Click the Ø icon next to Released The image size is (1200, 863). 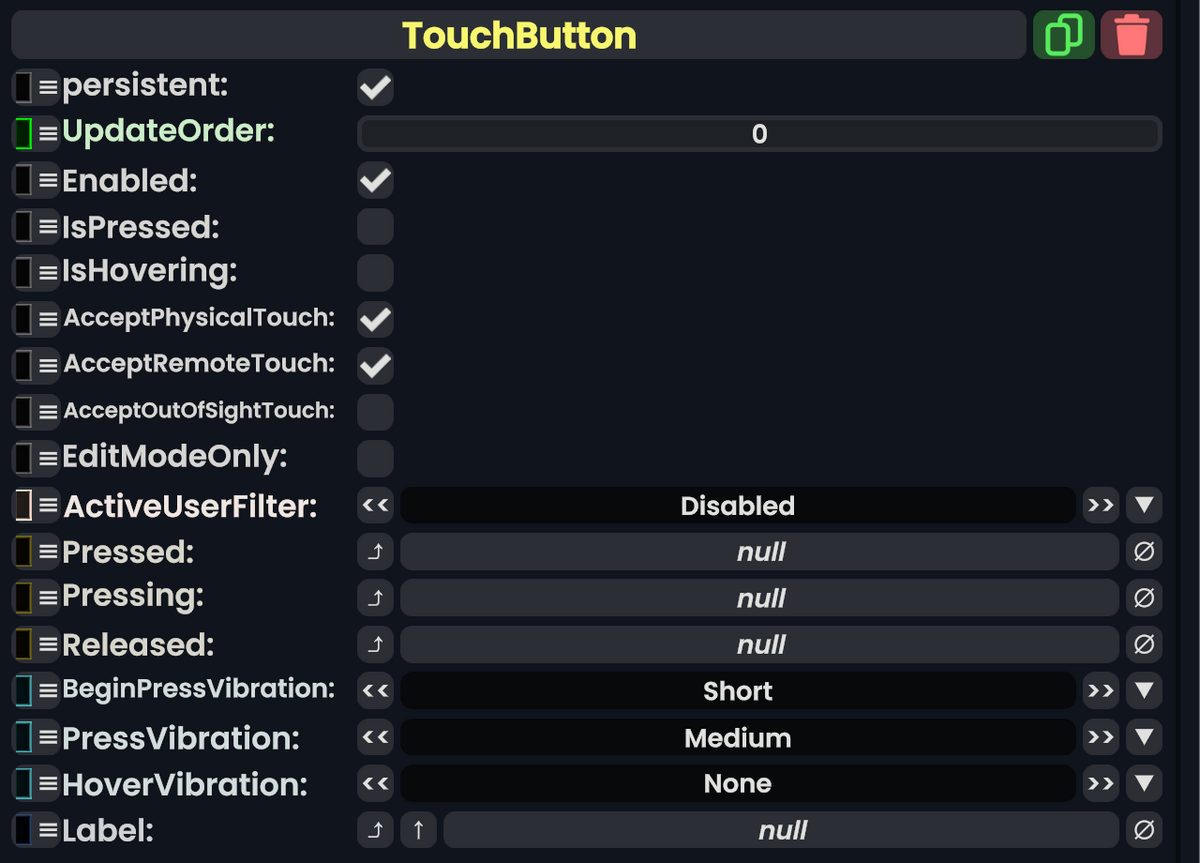[x=1144, y=644]
